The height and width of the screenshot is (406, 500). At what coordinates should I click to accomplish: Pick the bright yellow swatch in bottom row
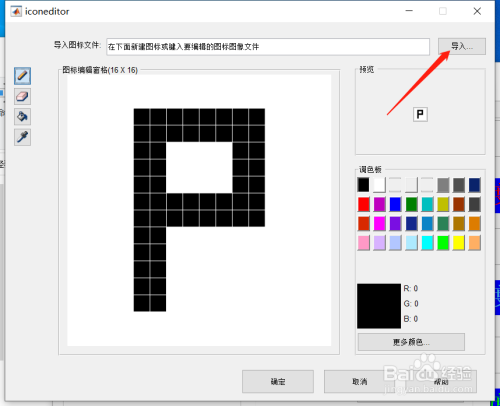[459, 243]
